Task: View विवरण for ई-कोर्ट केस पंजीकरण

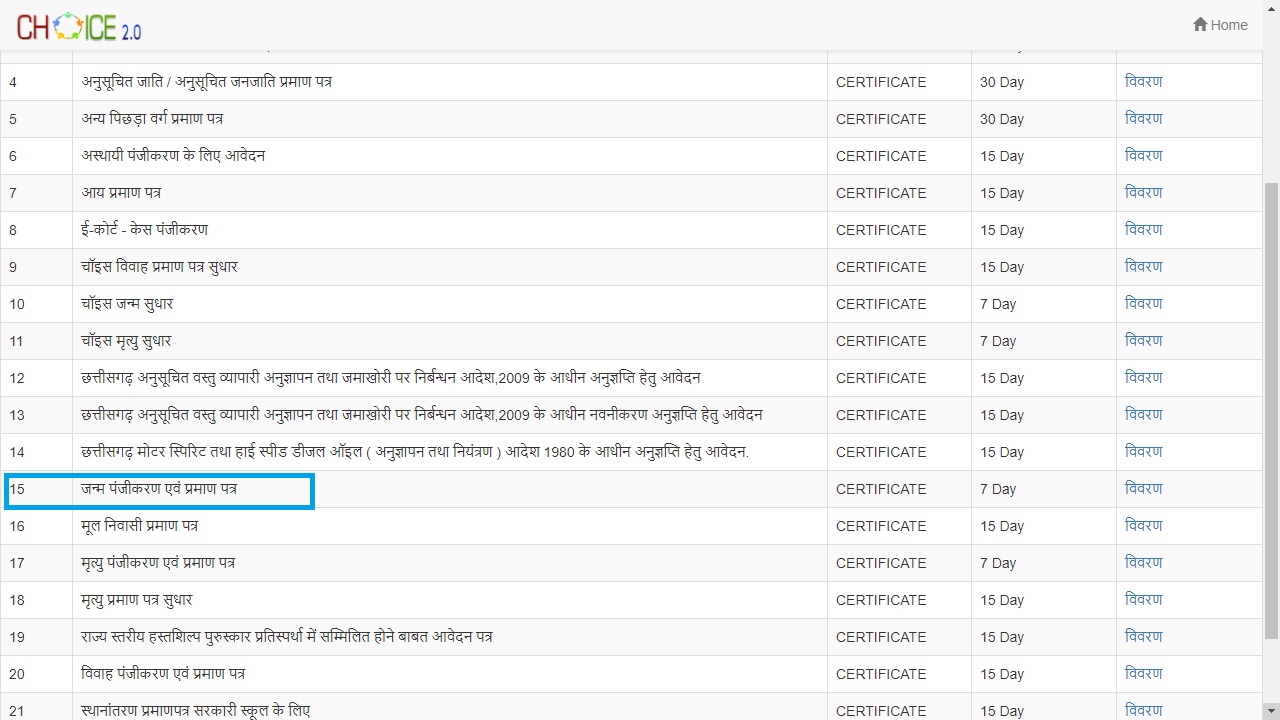Action: pos(1143,230)
